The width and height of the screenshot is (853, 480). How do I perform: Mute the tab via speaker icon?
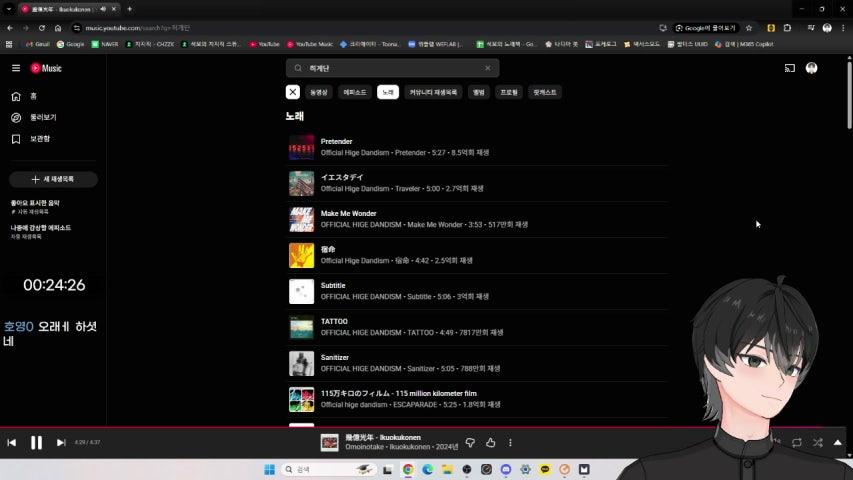pos(103,9)
